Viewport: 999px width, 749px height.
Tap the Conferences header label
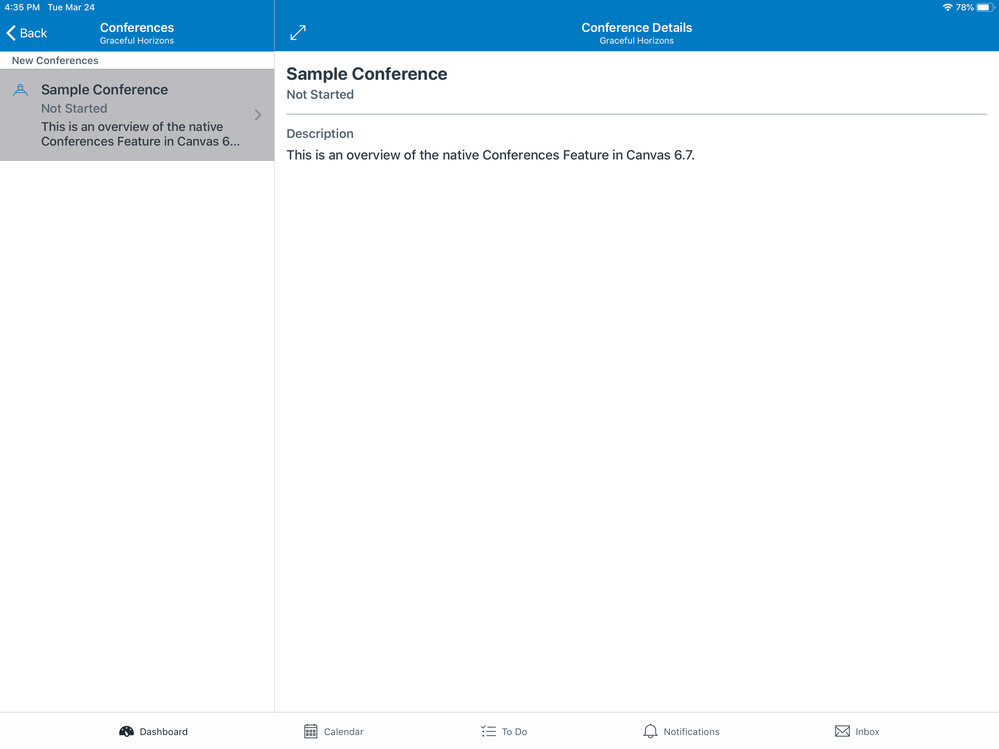point(136,27)
